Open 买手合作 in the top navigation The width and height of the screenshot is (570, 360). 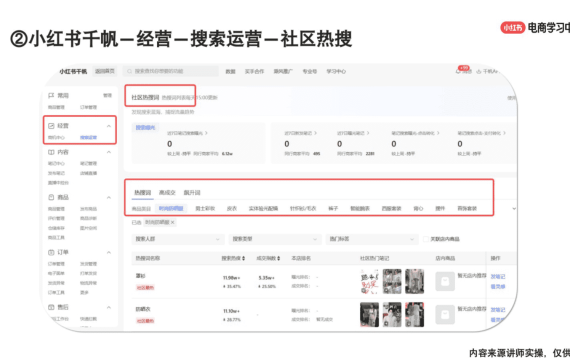coord(254,71)
